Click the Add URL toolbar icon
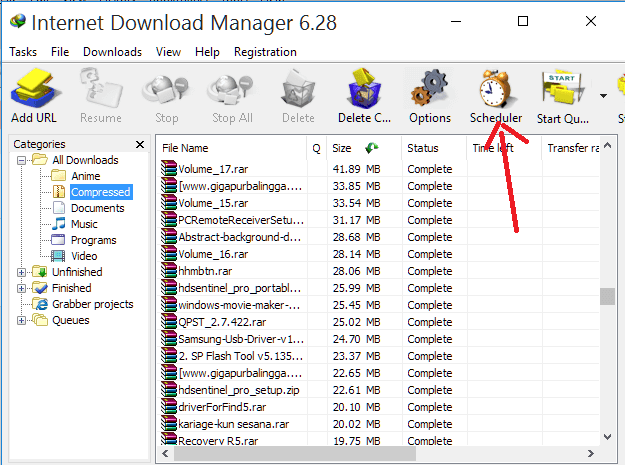Image resolution: width=625 pixels, height=465 pixels. pyautogui.click(x=35, y=88)
